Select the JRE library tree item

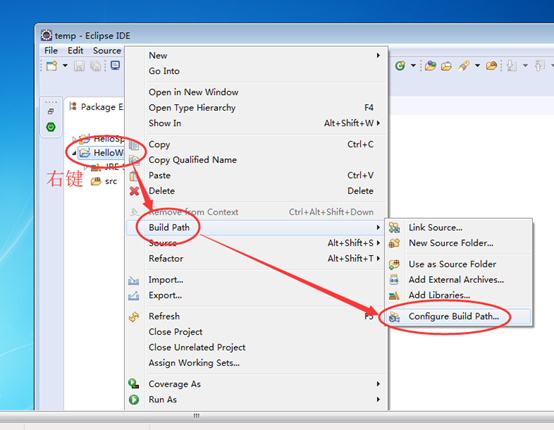click(x=108, y=167)
